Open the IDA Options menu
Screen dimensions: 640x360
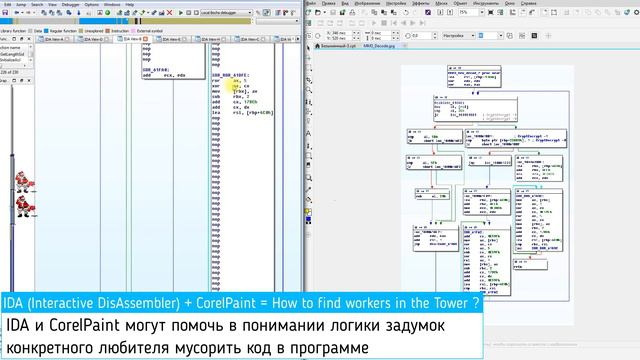91,4
